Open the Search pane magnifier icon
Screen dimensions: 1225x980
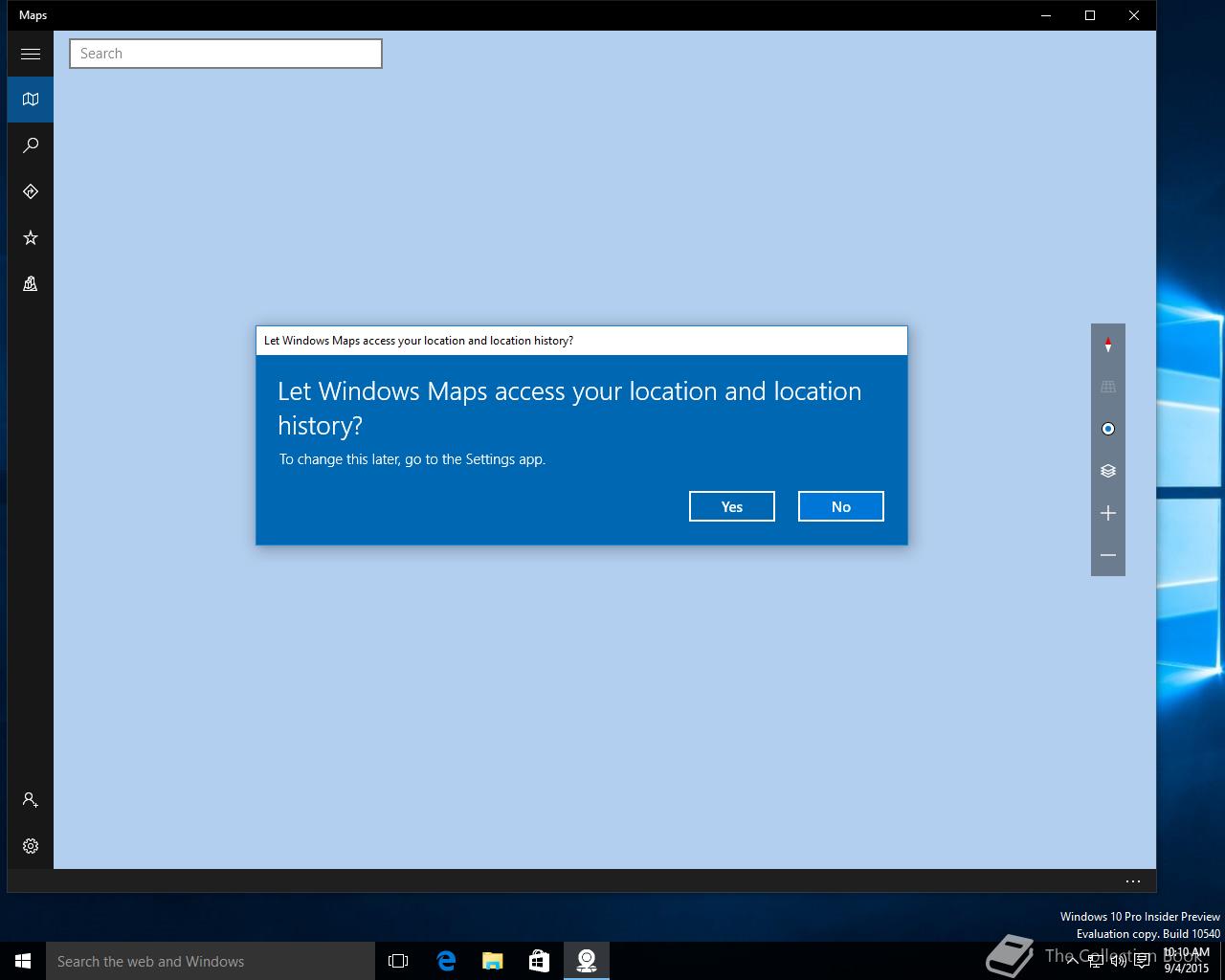[x=31, y=145]
